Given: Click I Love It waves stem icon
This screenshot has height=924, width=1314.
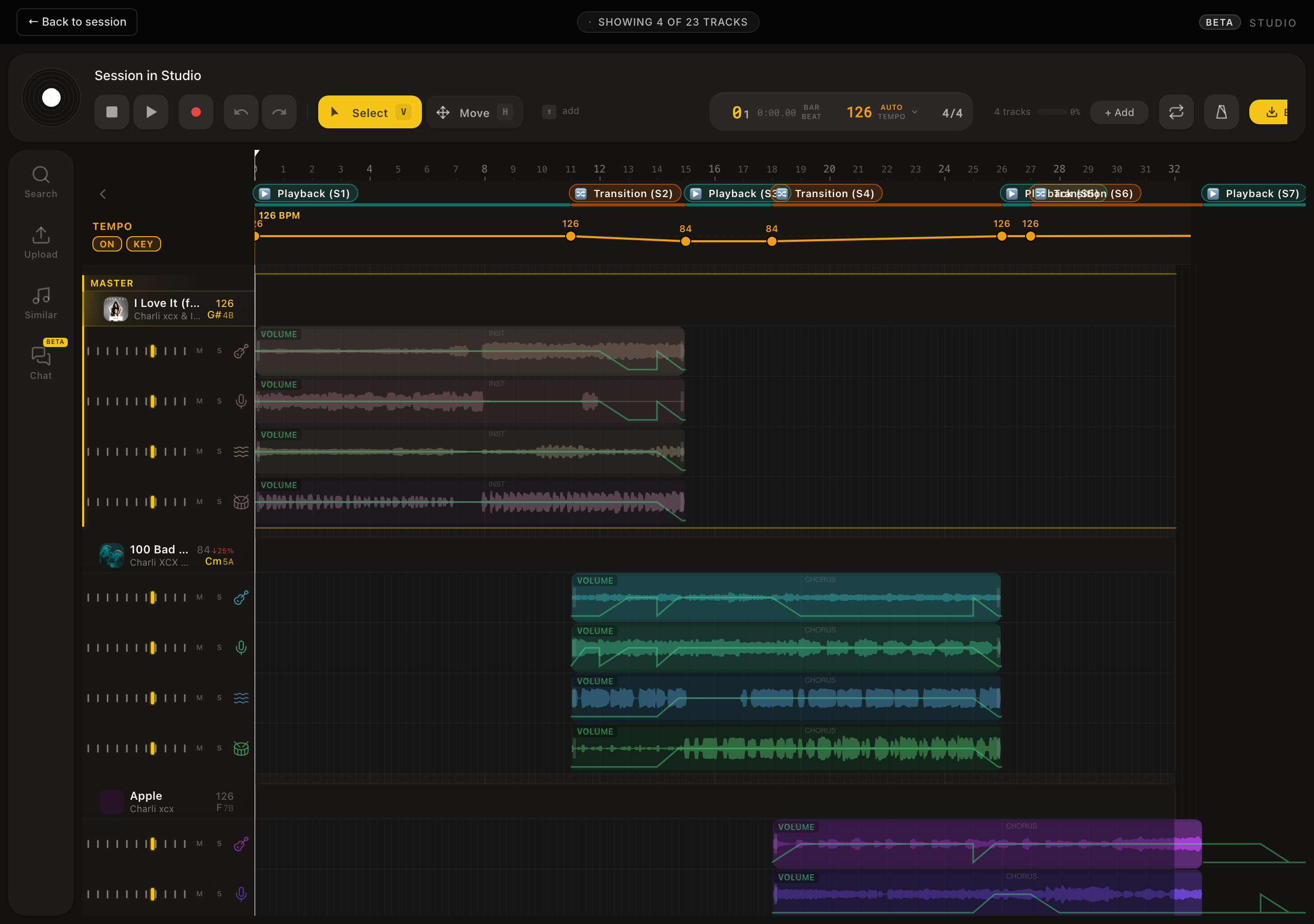Looking at the screenshot, I should pyautogui.click(x=241, y=452).
